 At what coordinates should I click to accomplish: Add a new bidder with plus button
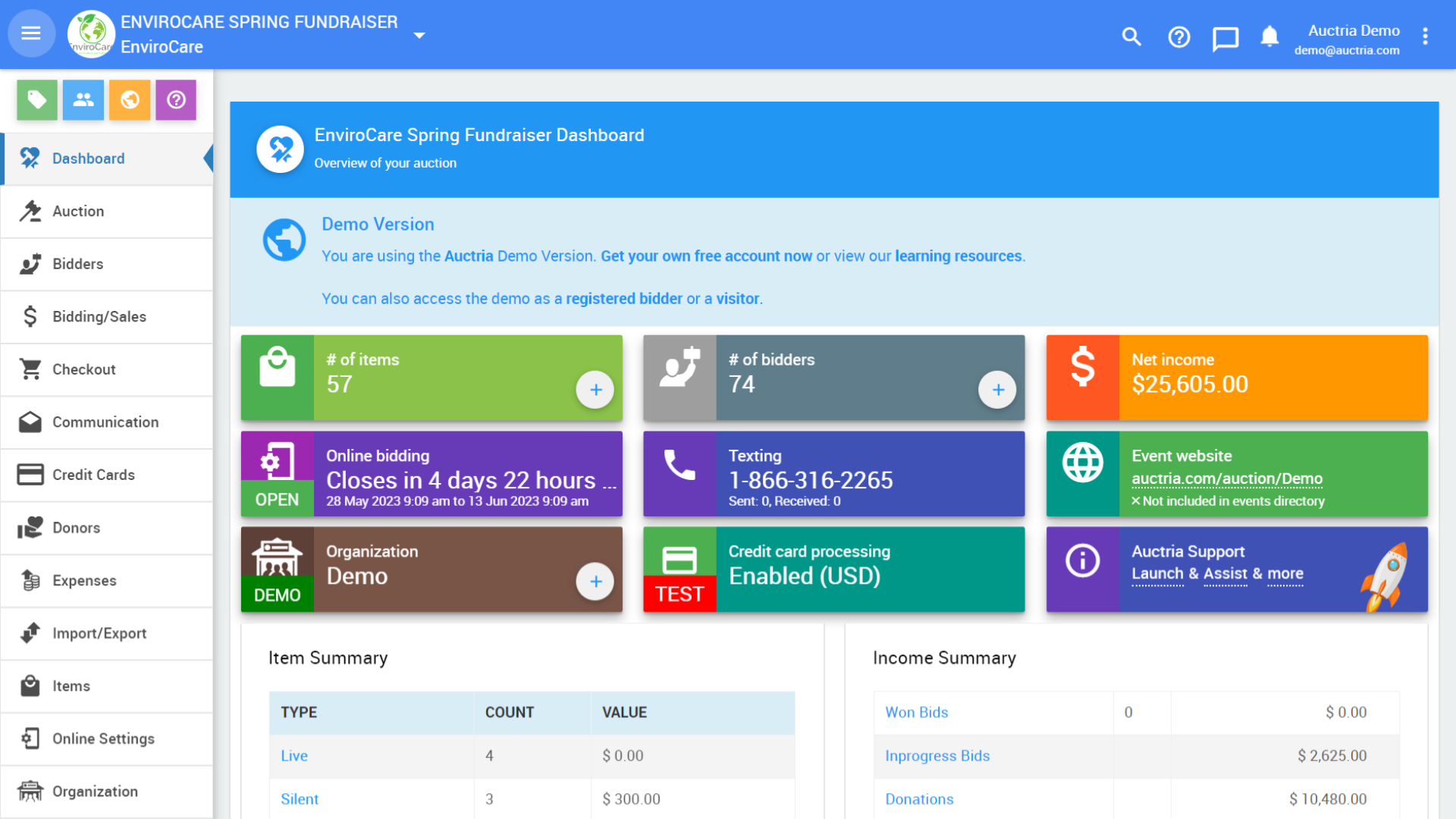997,390
